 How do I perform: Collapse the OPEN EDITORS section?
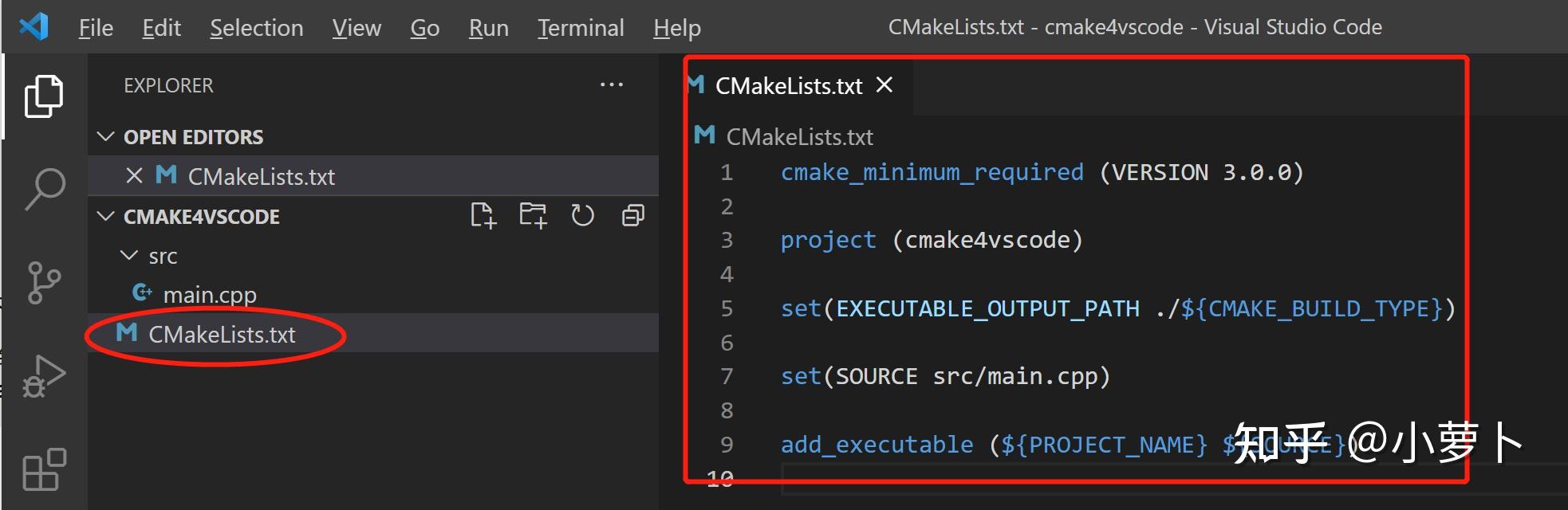click(105, 136)
